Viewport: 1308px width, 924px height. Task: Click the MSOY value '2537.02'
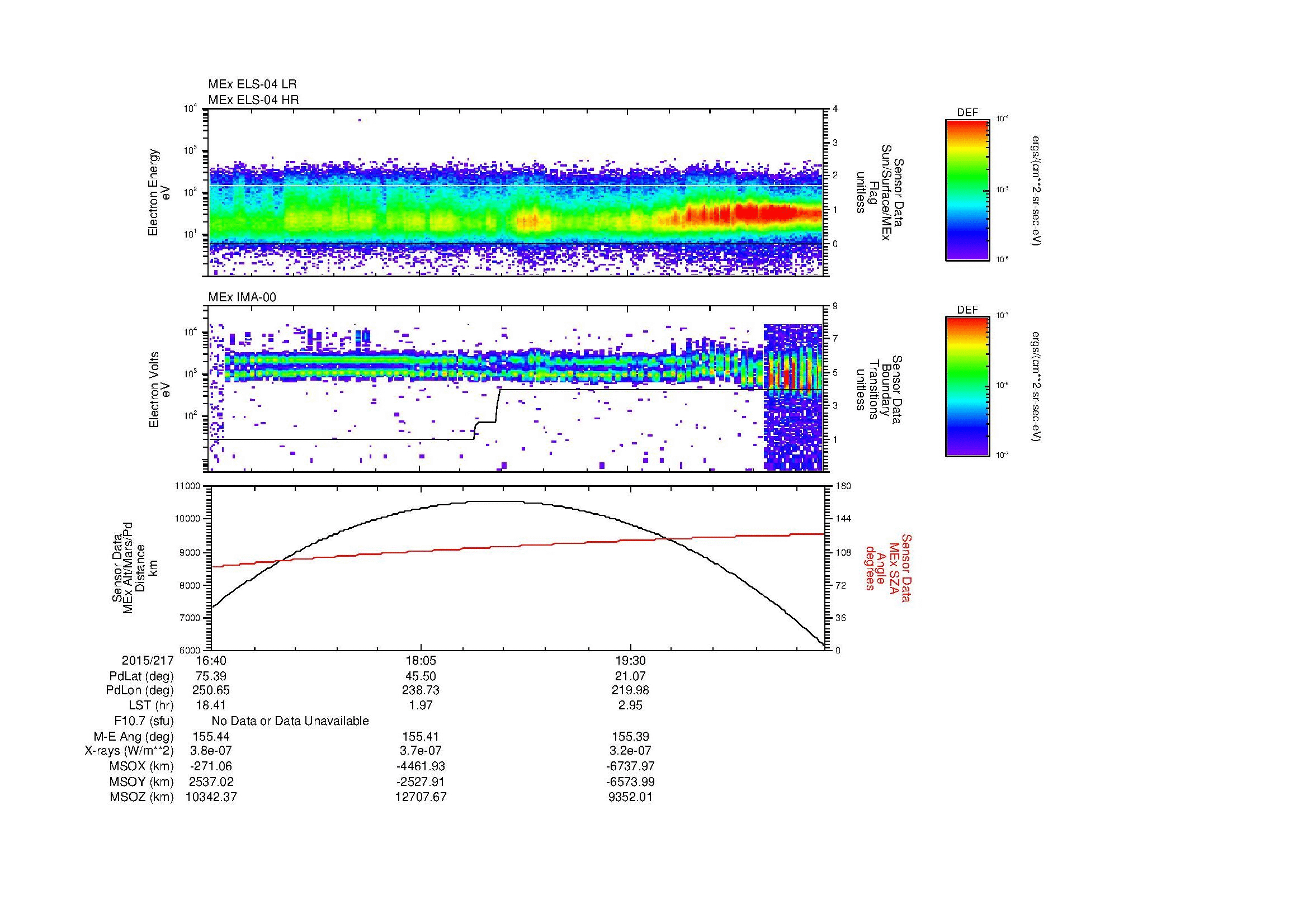pos(211,781)
